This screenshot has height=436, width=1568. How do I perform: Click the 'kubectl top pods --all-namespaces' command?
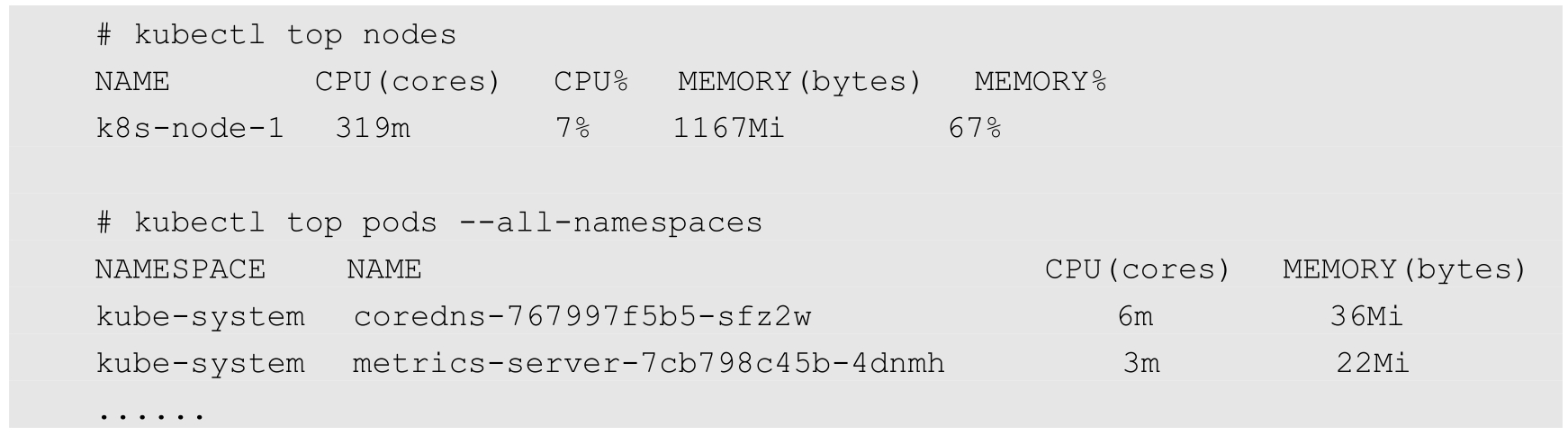pyautogui.click(x=429, y=223)
